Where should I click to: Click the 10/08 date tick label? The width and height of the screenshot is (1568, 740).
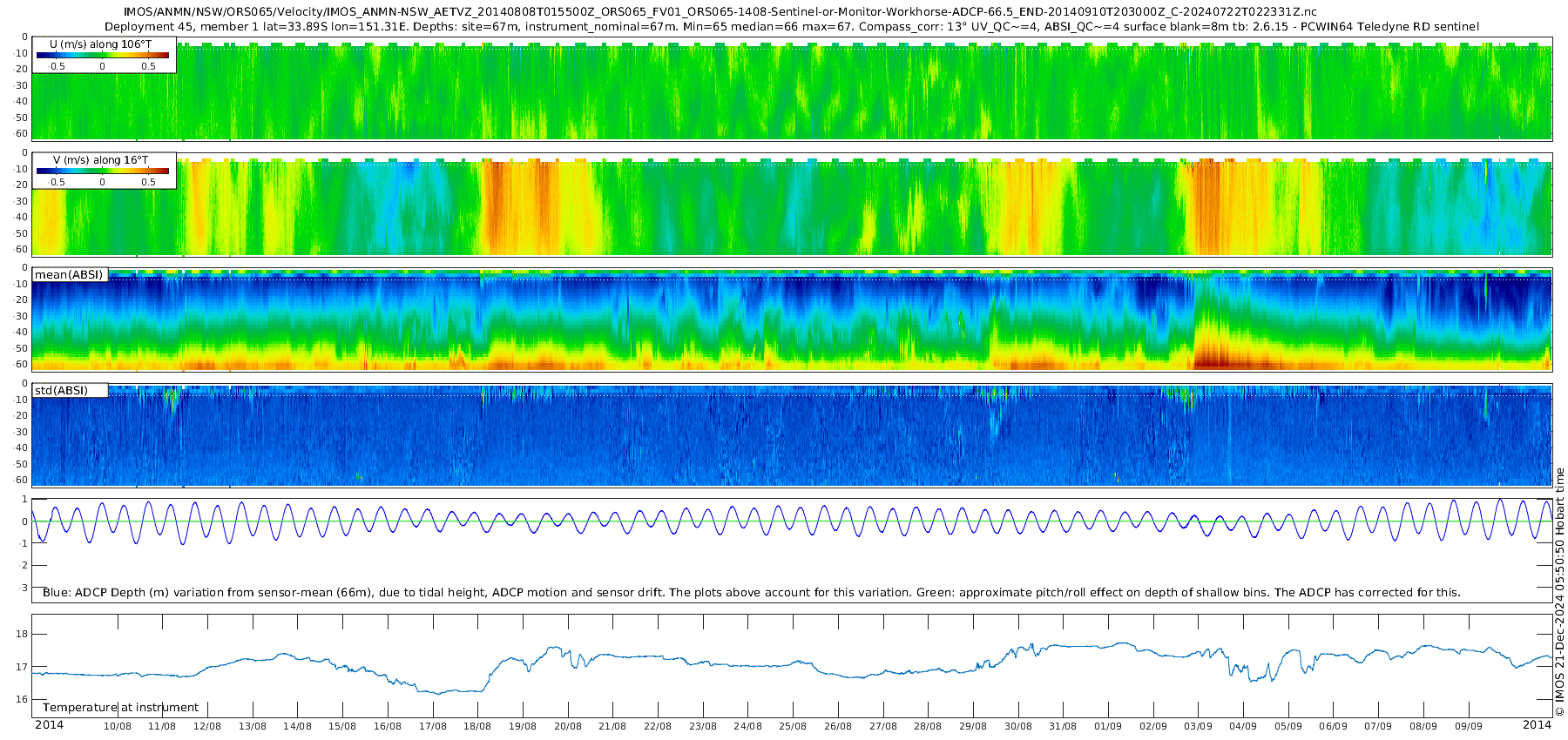pyautogui.click(x=118, y=726)
